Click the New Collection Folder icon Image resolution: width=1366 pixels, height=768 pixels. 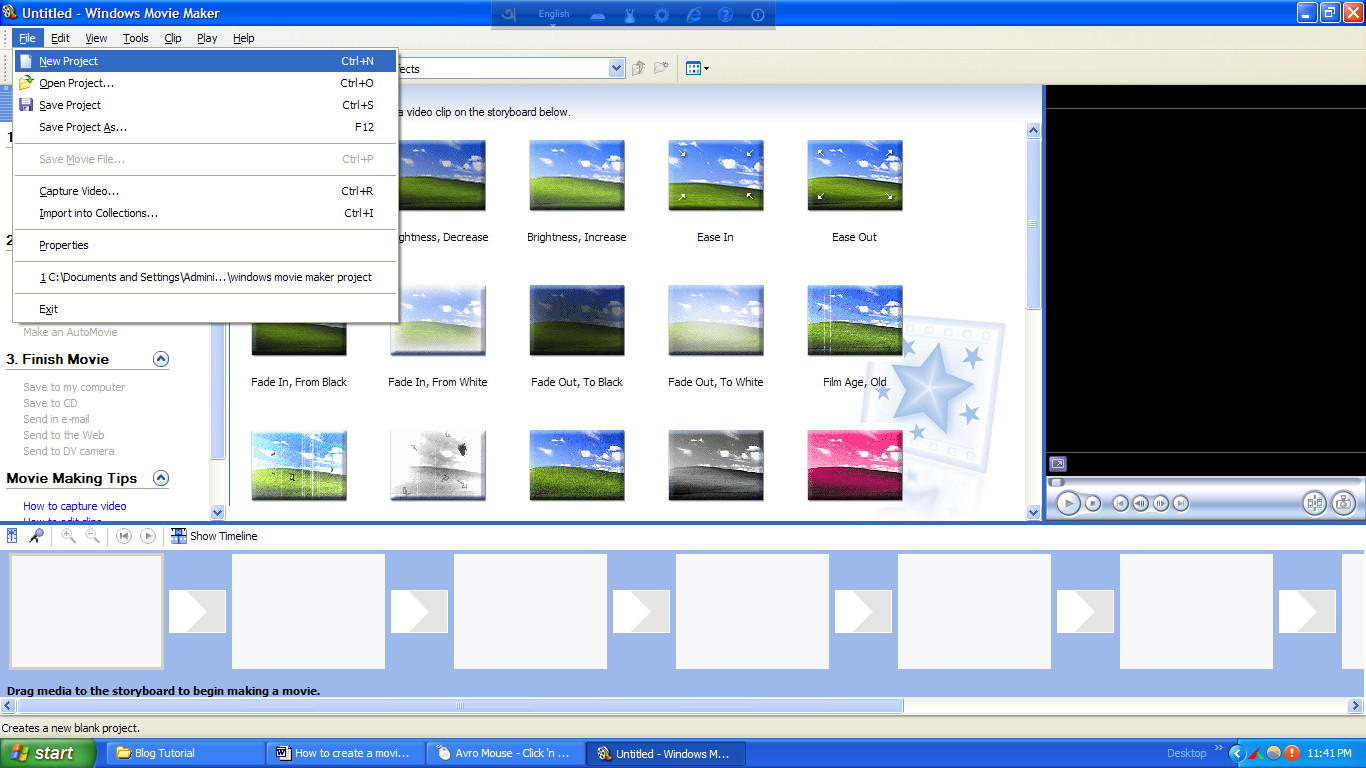tap(661, 68)
